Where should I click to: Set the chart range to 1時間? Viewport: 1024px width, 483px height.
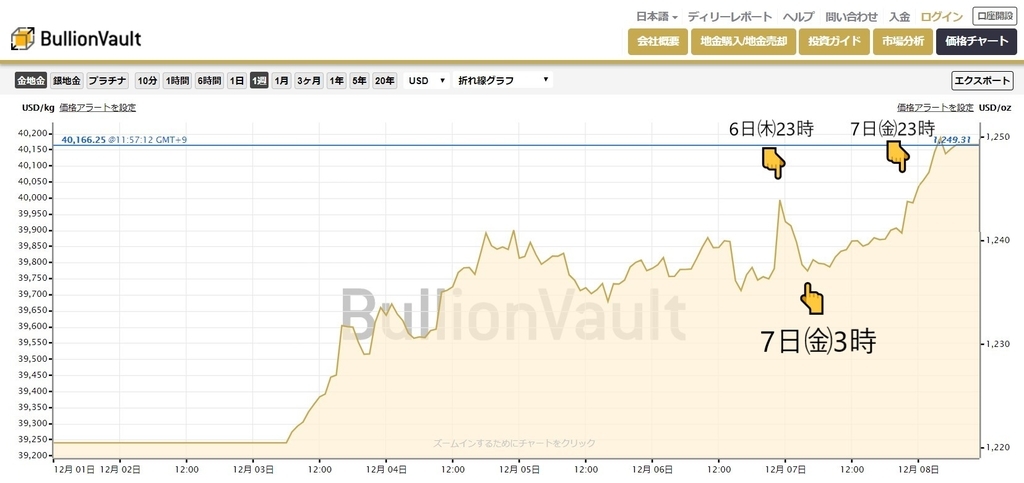click(x=177, y=81)
